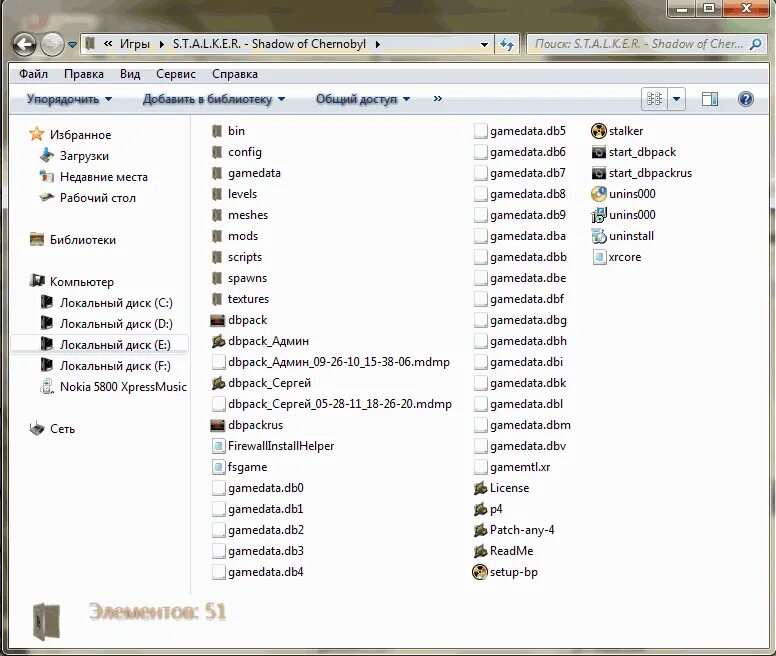Click the levels folder icon
Image resolution: width=776 pixels, height=656 pixels.
217,194
